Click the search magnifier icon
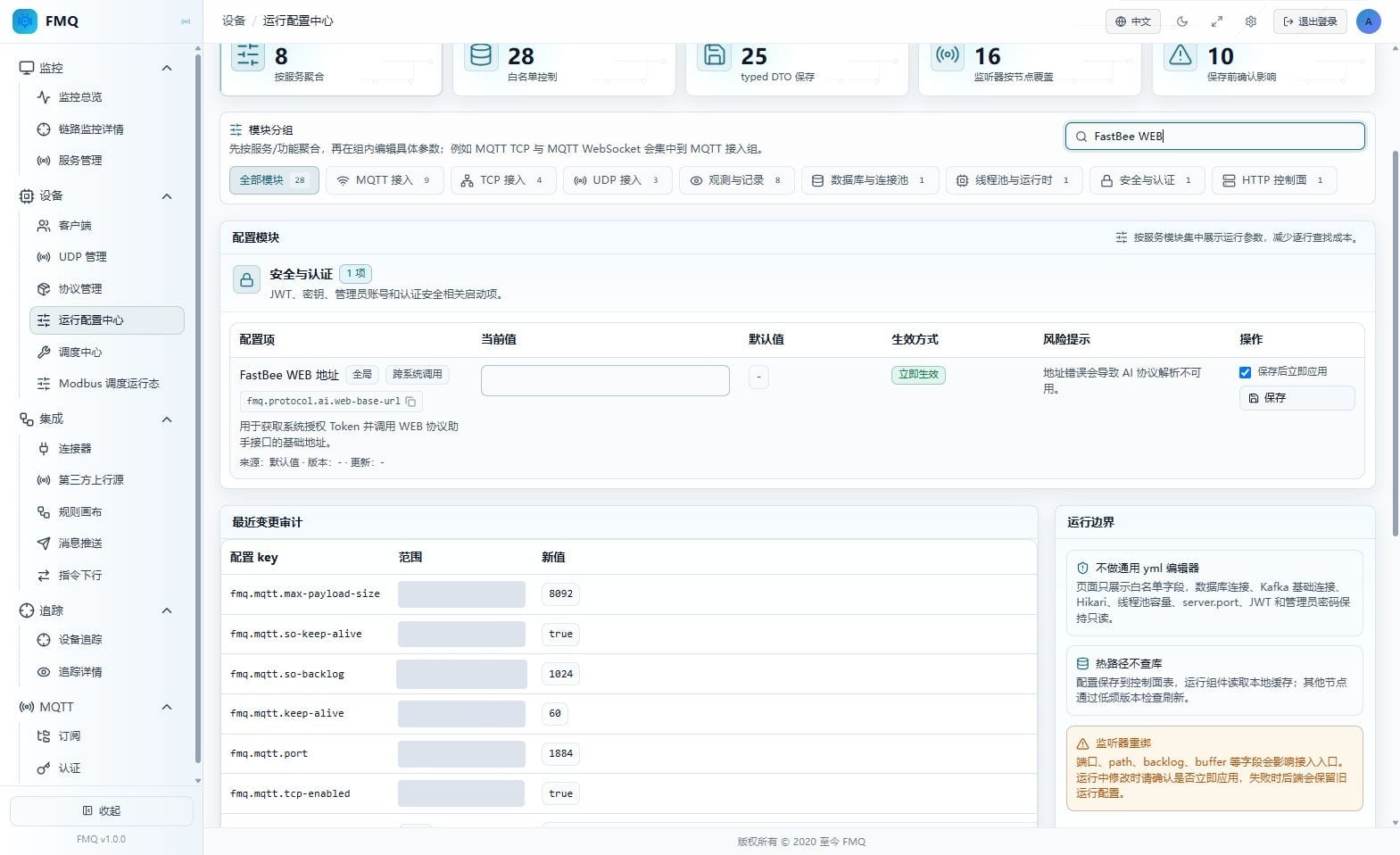The image size is (1400, 855). coord(1081,137)
